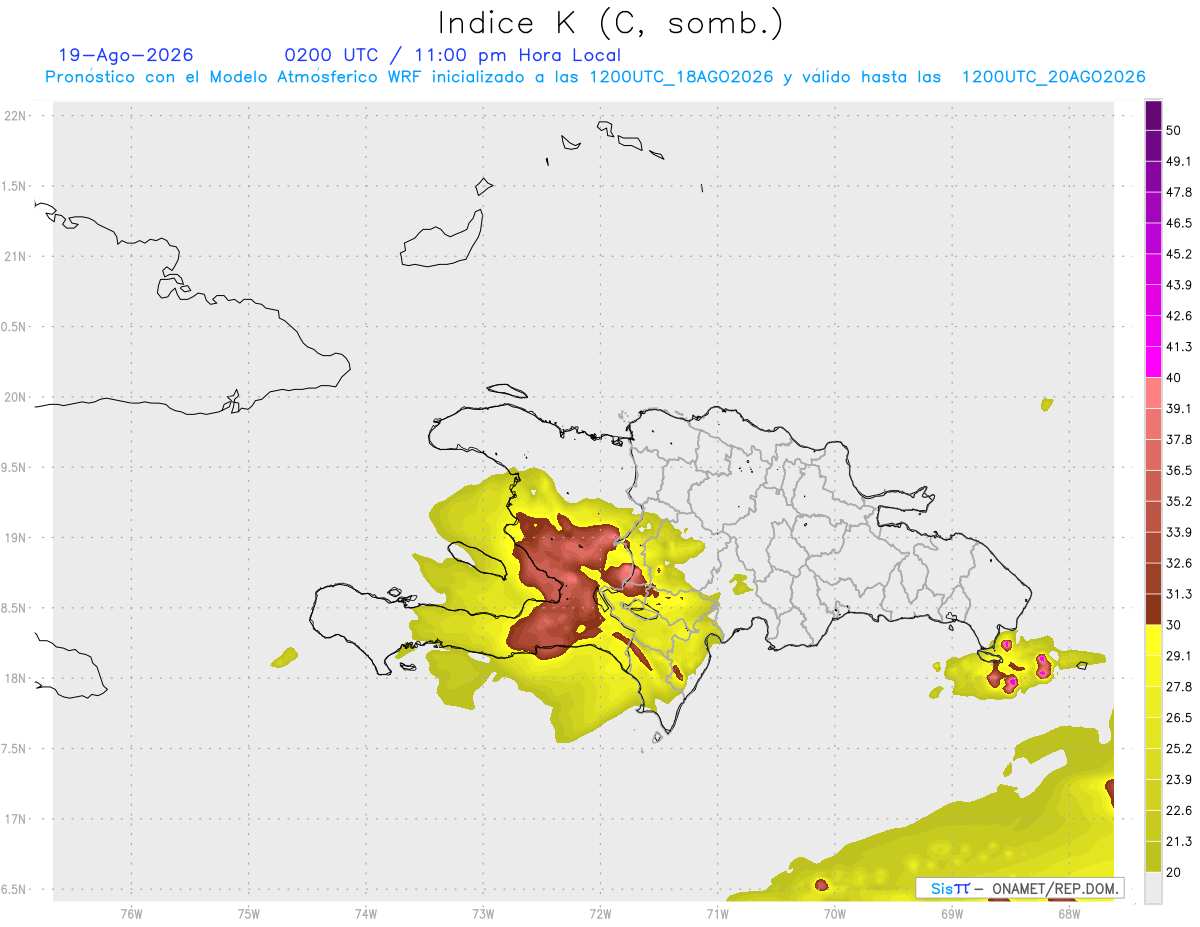Click the colorbar value "21.3"
Image resolution: width=1200 pixels, height=927 pixels.
pos(1179,841)
